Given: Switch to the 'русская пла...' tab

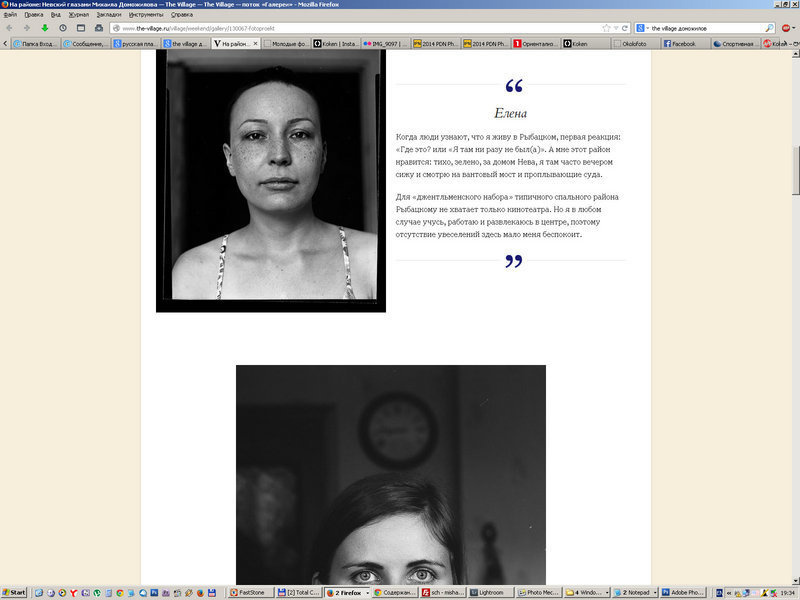Looking at the screenshot, I should tap(134, 44).
